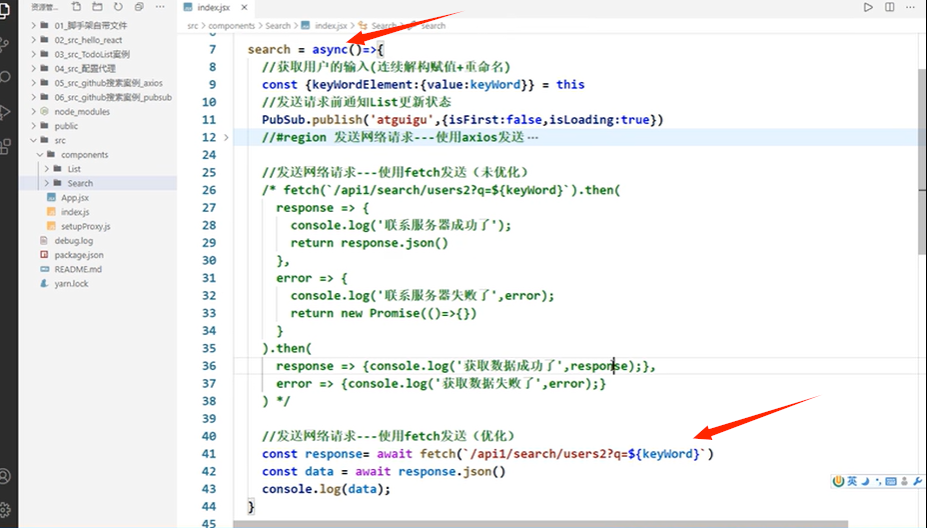
Task: Open the debug.log file
Action: pos(73,241)
